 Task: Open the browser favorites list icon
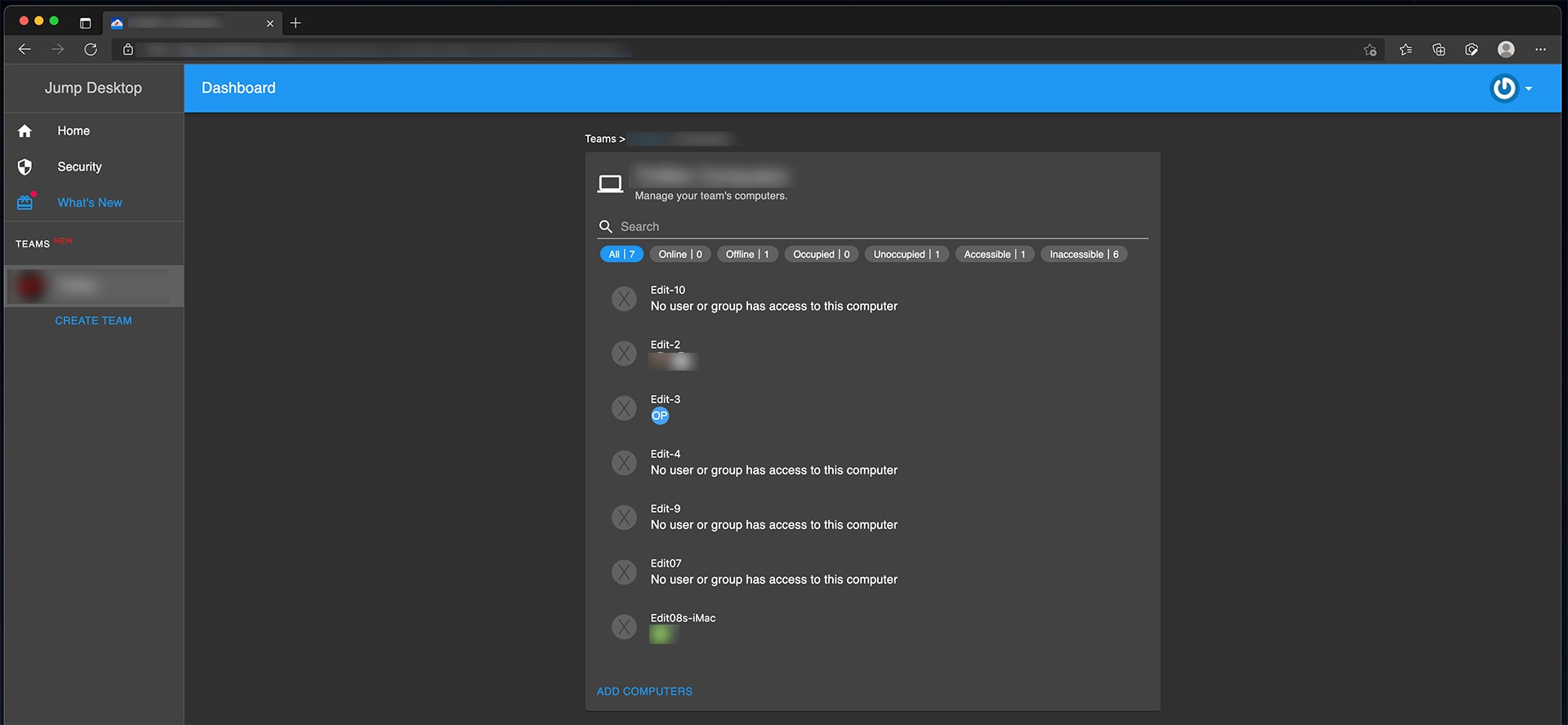pyautogui.click(x=1405, y=50)
